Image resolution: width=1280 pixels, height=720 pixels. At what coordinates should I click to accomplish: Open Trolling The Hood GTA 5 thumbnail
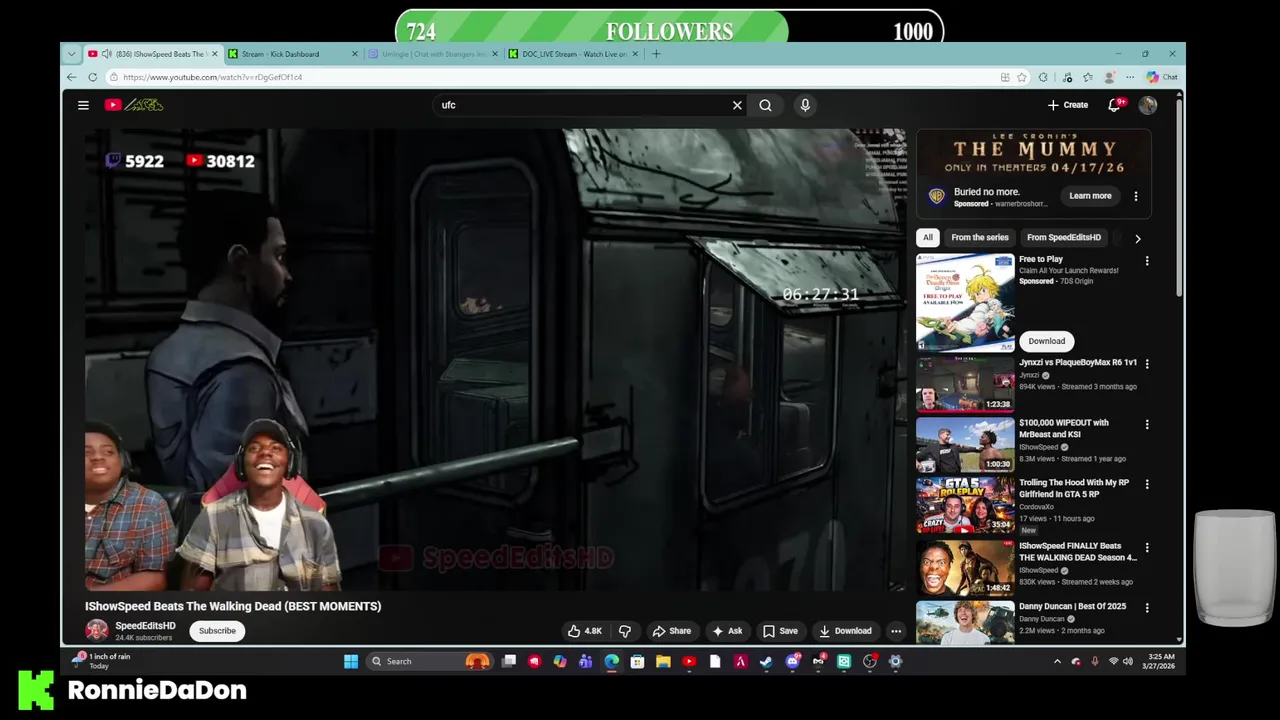(965, 505)
